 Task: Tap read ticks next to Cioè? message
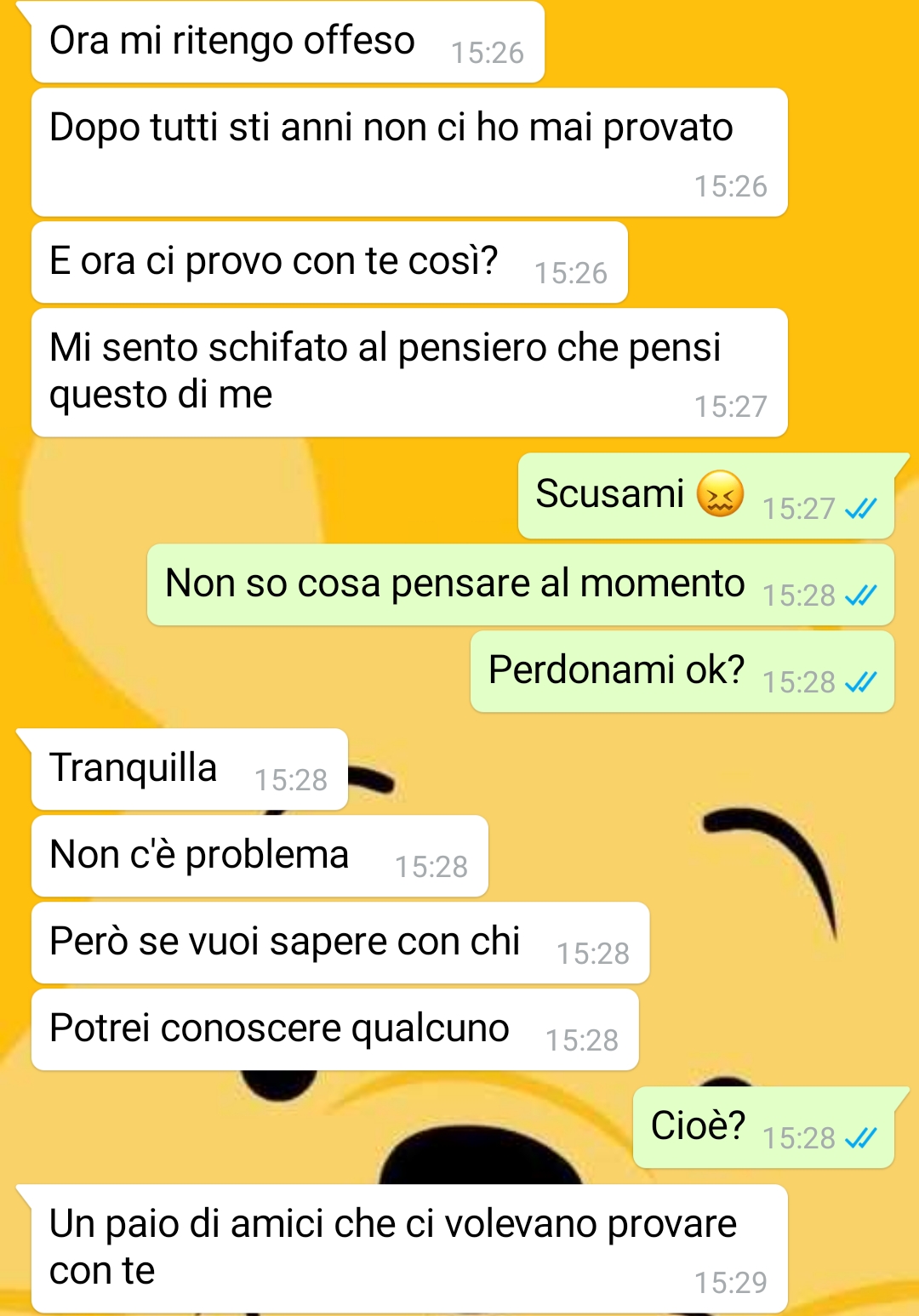click(x=860, y=1138)
